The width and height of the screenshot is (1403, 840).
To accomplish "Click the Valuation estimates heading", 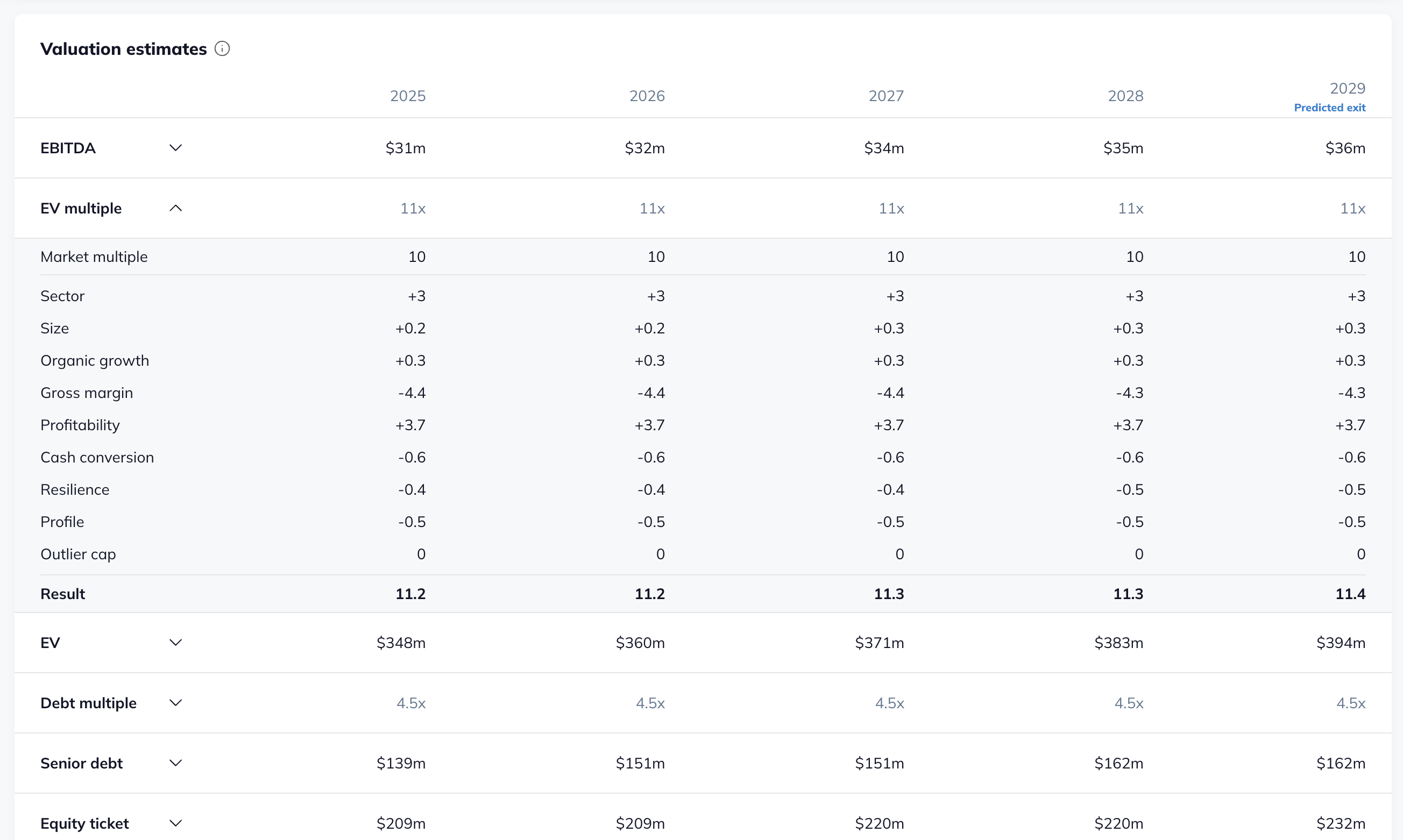I will (x=123, y=49).
